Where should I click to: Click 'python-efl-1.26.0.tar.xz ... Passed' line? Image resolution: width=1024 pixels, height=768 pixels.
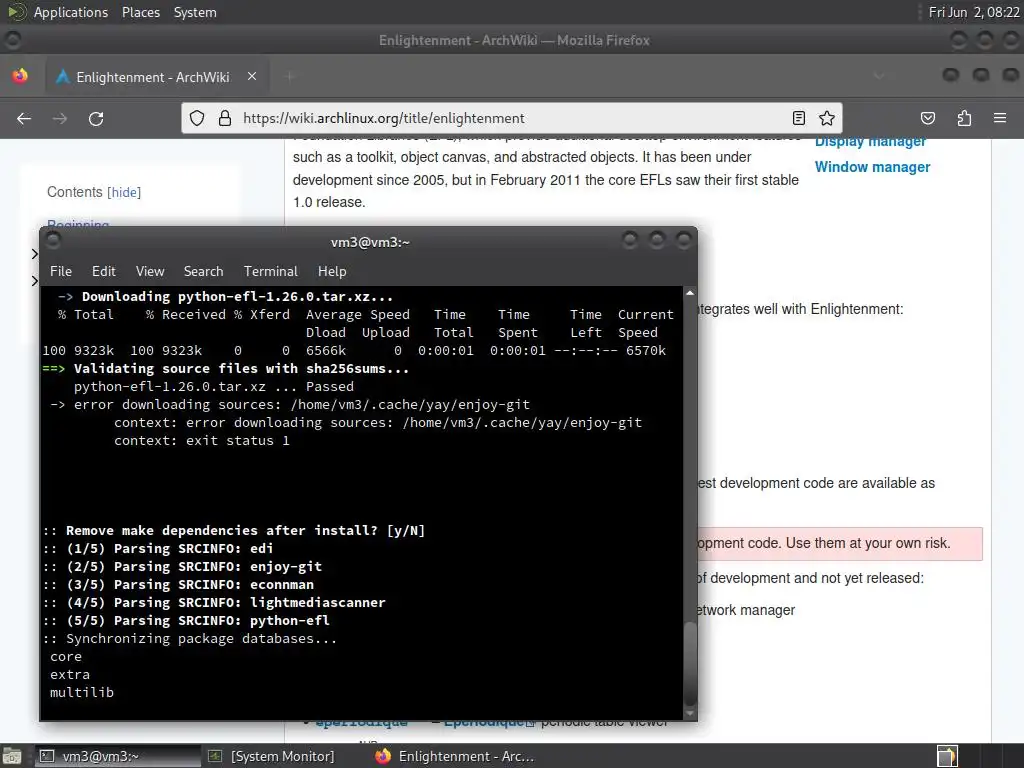pyautogui.click(x=214, y=387)
